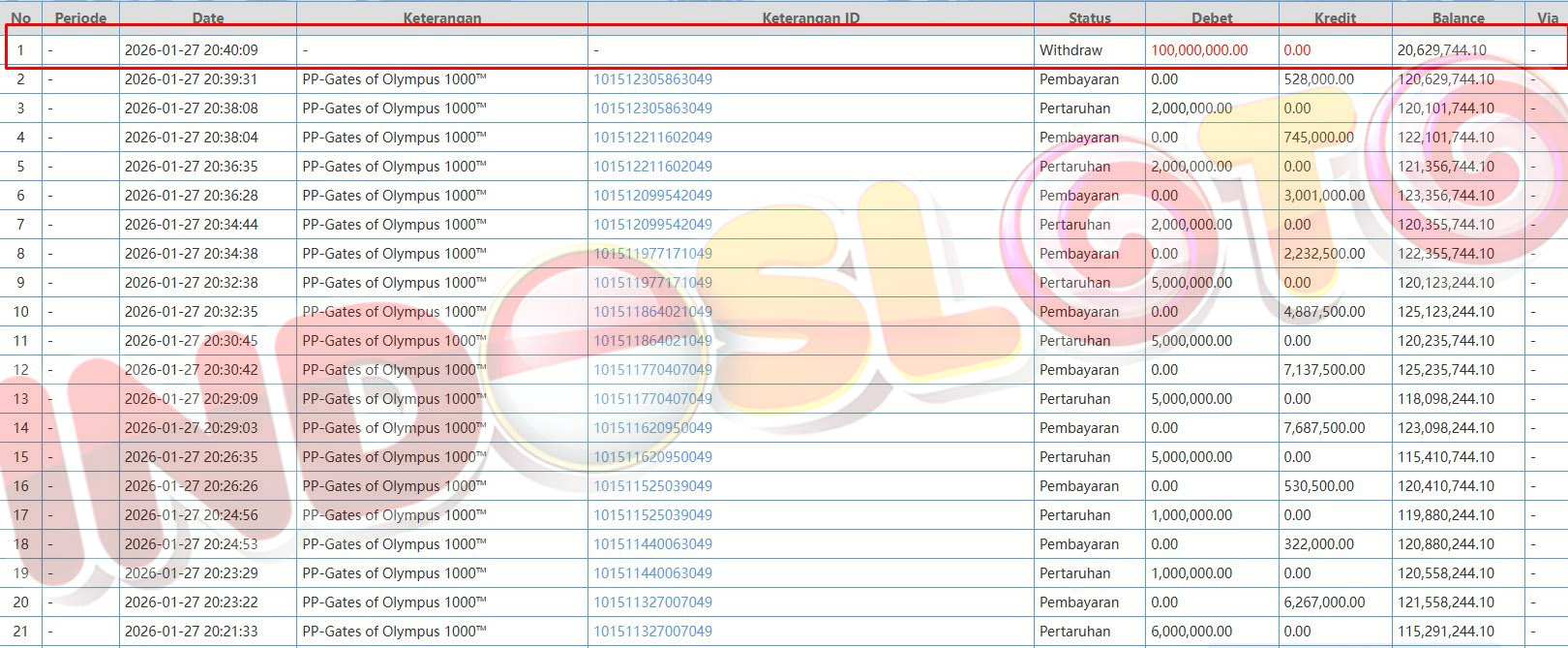1568x648 pixels.
Task: Sort by the Date column header
Action: (x=208, y=17)
